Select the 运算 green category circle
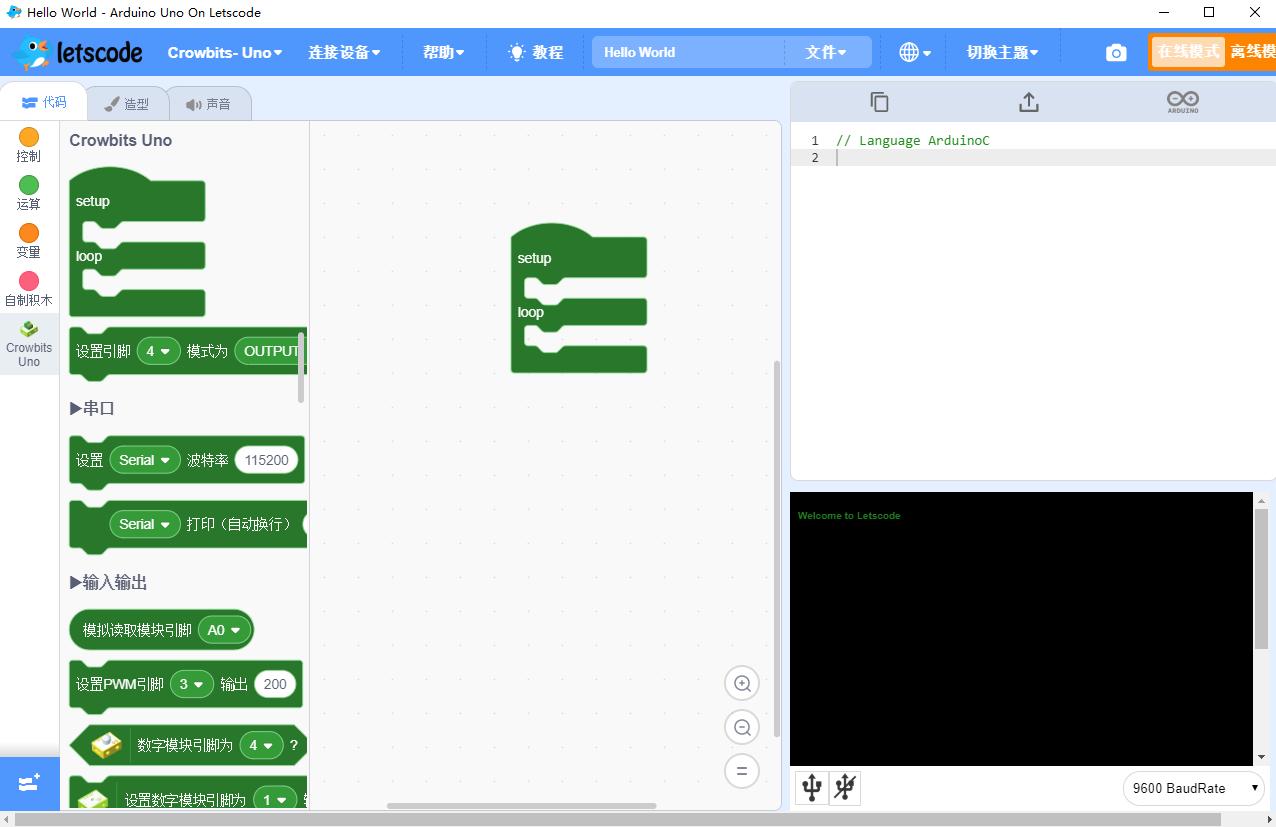Screen dimensions: 1276x827 [29, 185]
